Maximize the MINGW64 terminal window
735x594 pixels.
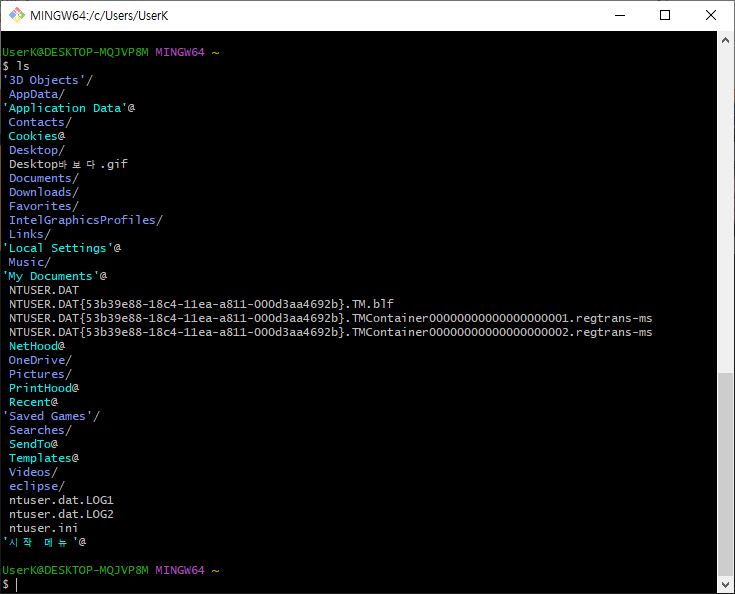pos(664,15)
